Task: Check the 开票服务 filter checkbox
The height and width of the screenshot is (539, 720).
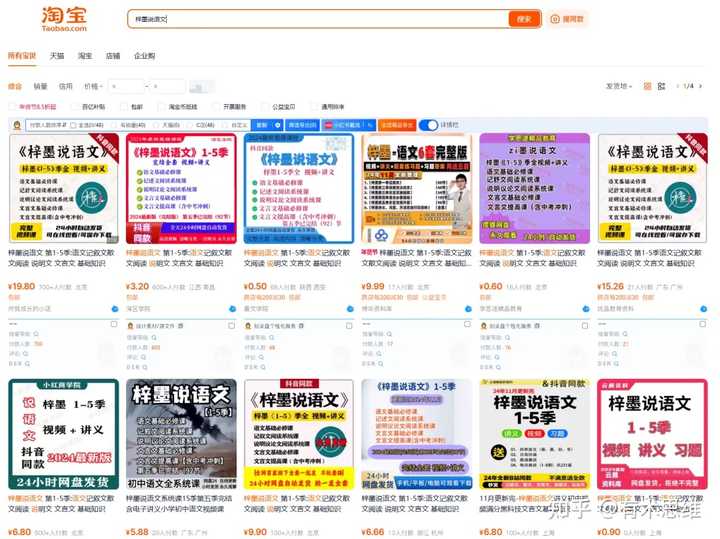Action: [x=215, y=107]
